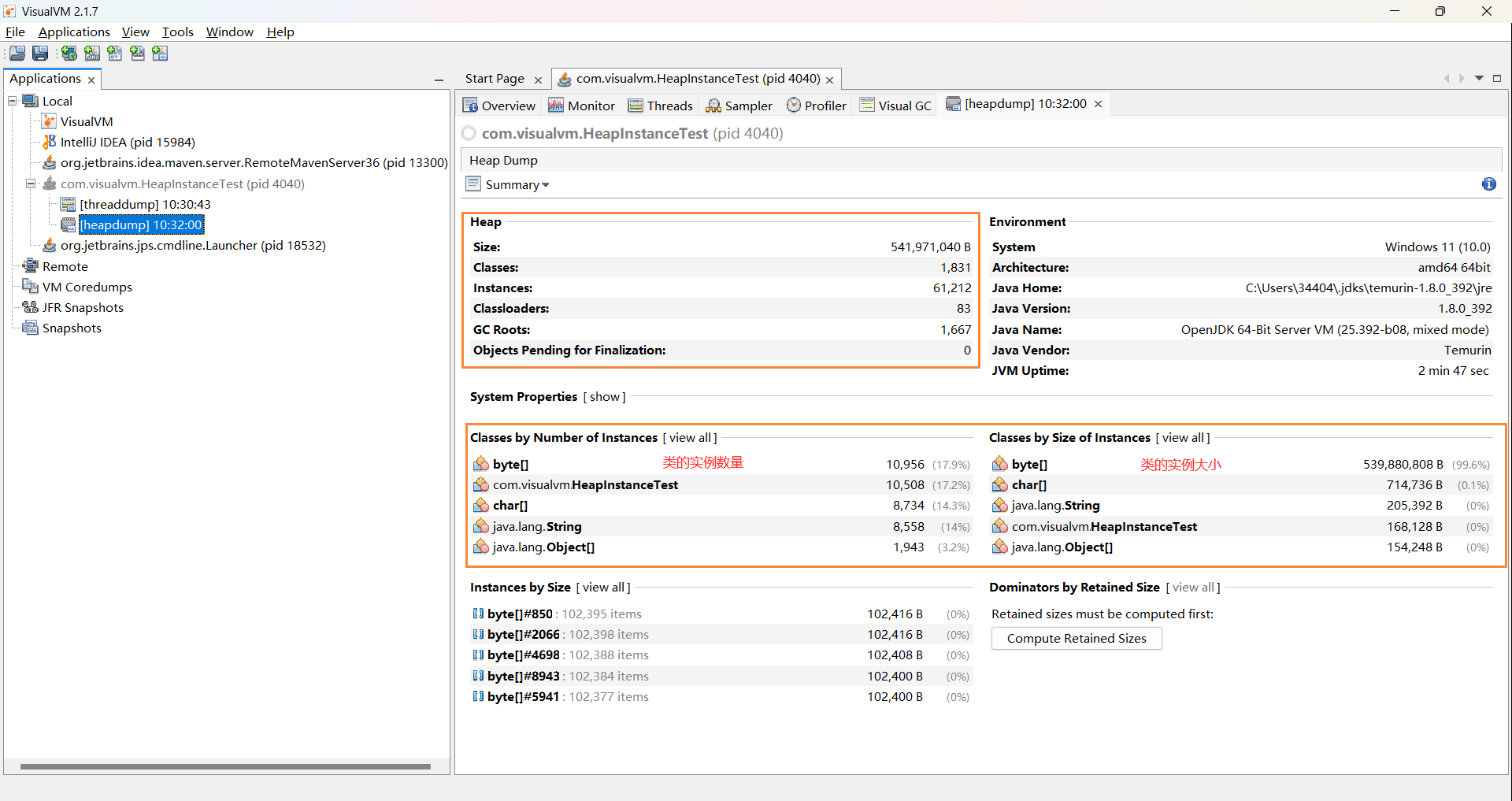Open the Tools menu
This screenshot has height=801, width=1512.
click(177, 32)
